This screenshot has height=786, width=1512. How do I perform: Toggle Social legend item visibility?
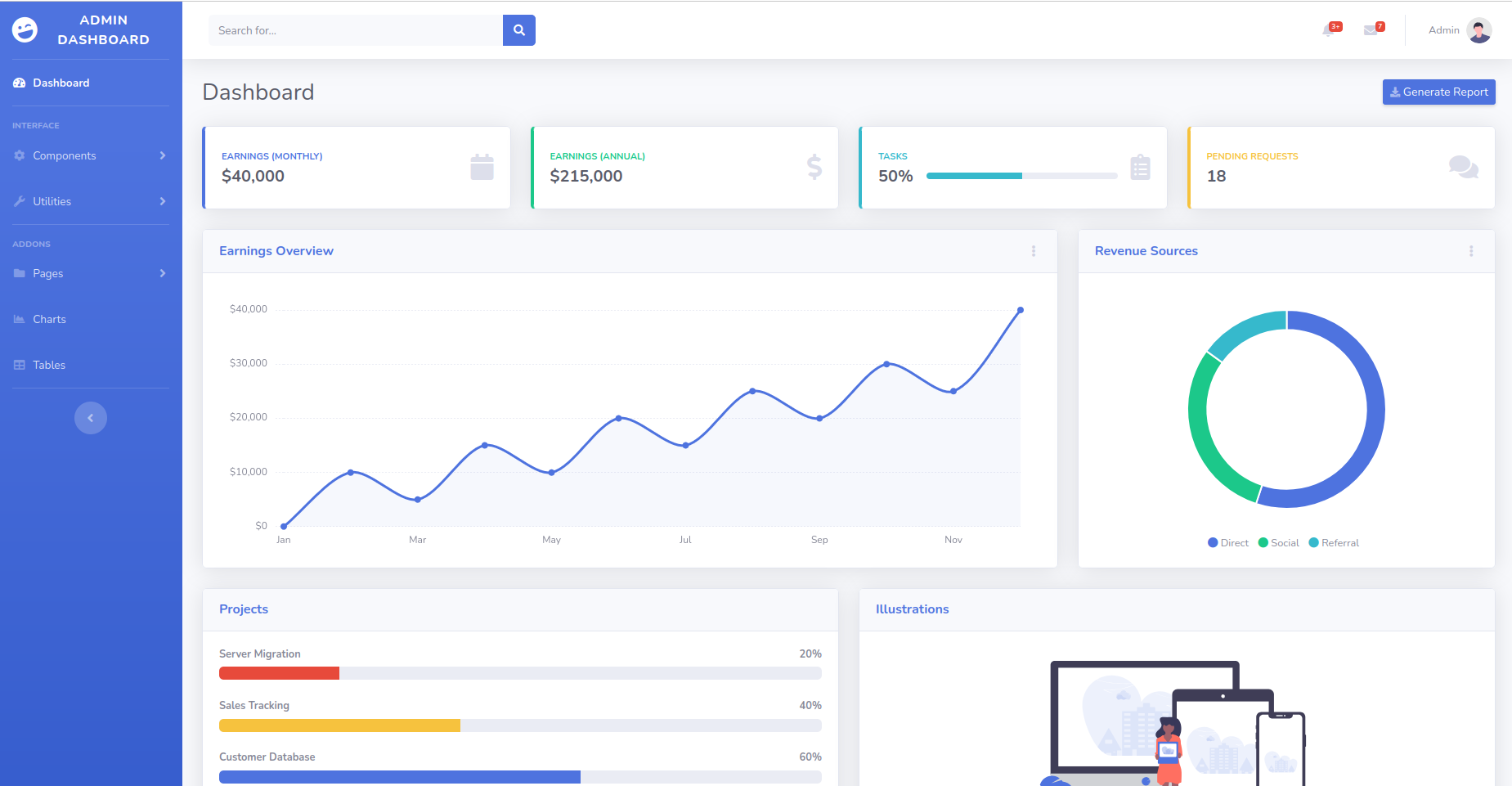tap(1279, 543)
